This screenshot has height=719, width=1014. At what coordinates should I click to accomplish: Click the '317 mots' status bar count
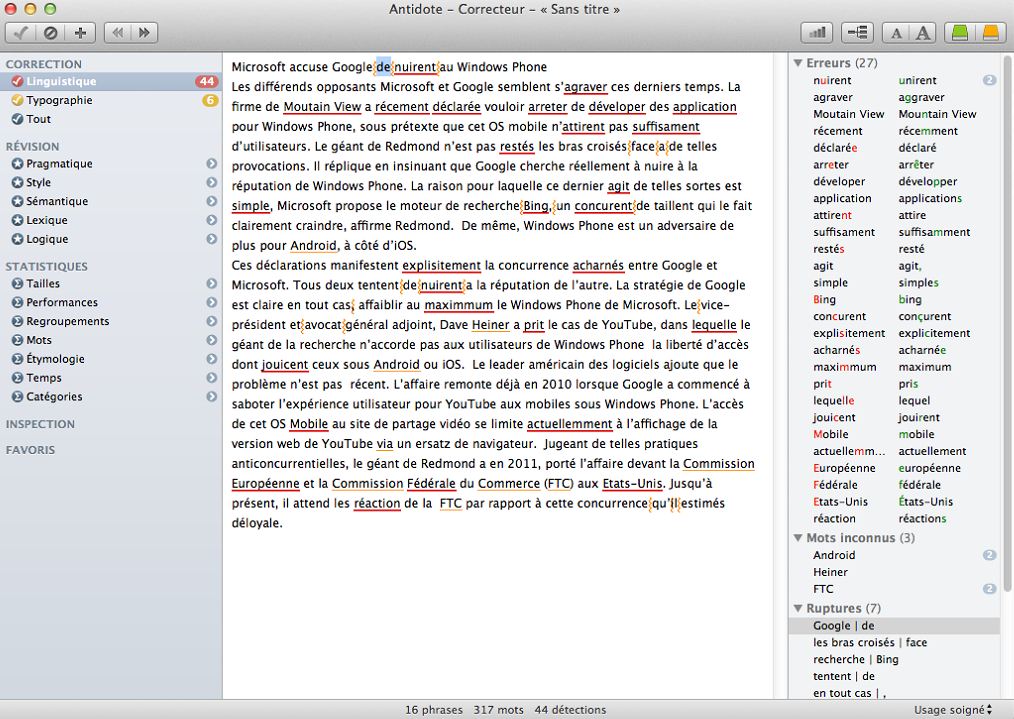pyautogui.click(x=498, y=710)
